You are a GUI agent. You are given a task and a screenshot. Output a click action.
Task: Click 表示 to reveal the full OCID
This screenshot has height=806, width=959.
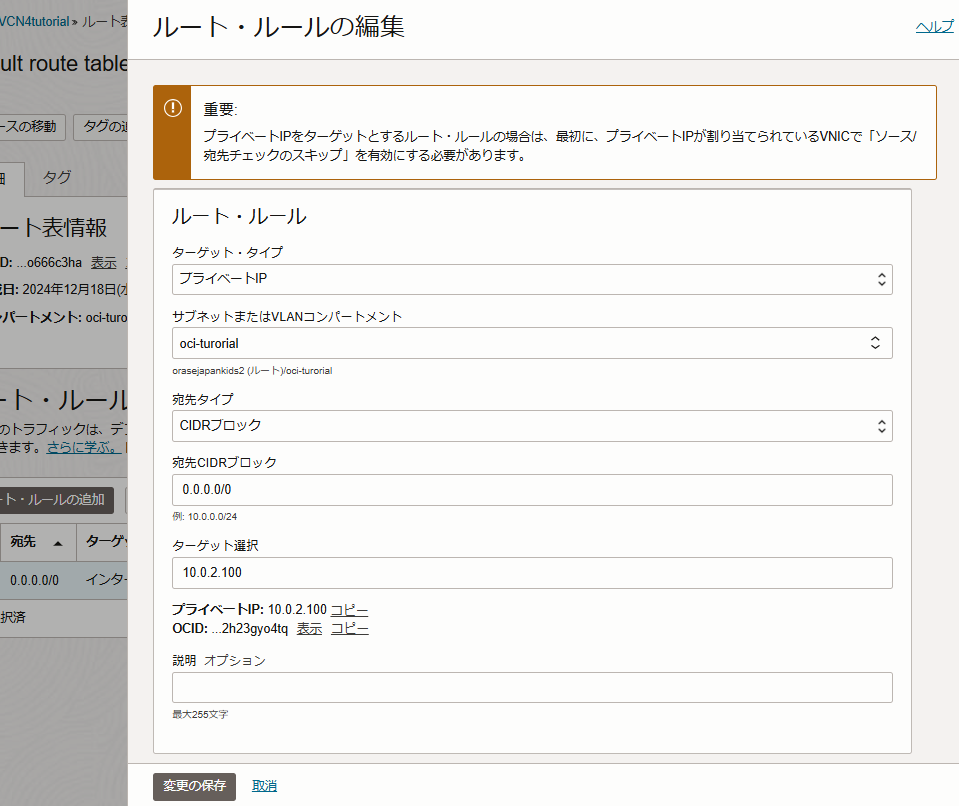pyautogui.click(x=309, y=628)
